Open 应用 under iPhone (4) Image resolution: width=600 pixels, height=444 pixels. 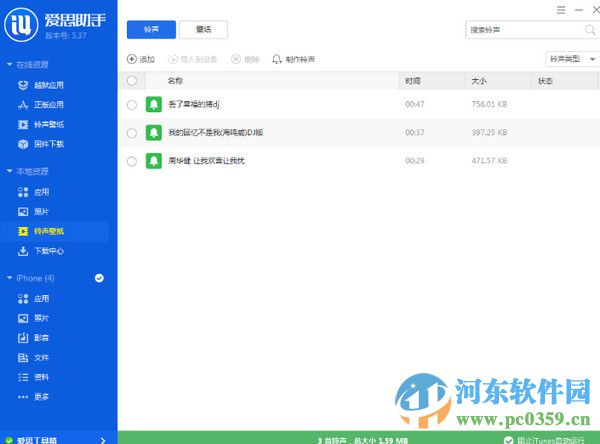pos(33,299)
